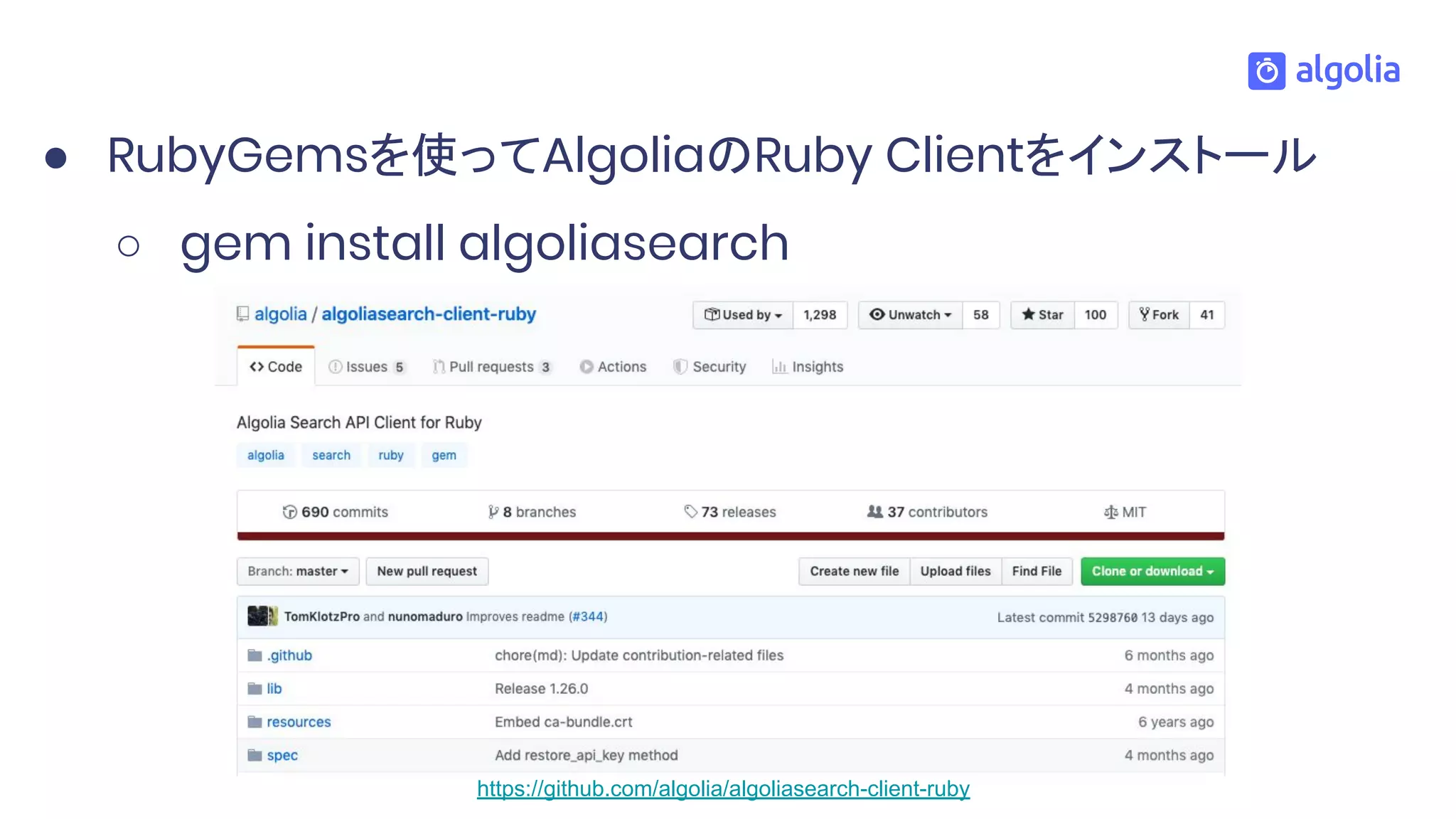Expand Clone or download dropdown
This screenshot has height=819, width=1456.
click(x=1152, y=572)
